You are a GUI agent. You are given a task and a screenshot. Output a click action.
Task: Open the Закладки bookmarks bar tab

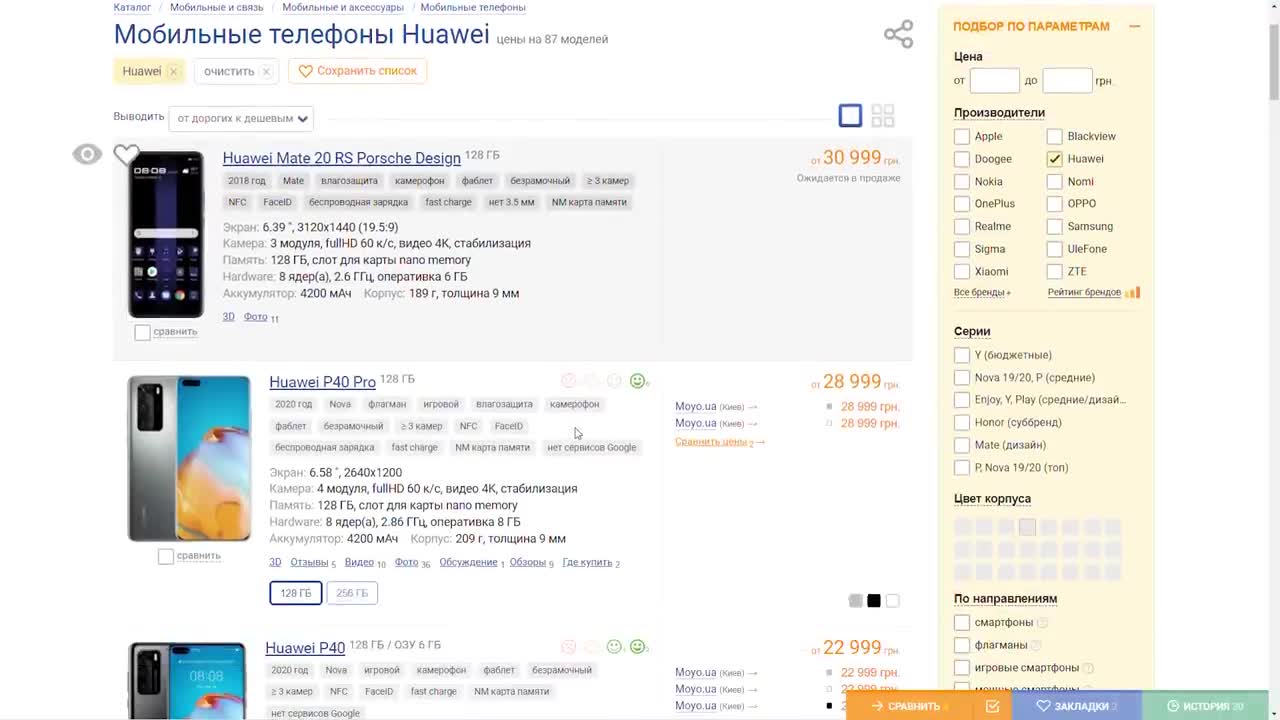click(x=1076, y=706)
